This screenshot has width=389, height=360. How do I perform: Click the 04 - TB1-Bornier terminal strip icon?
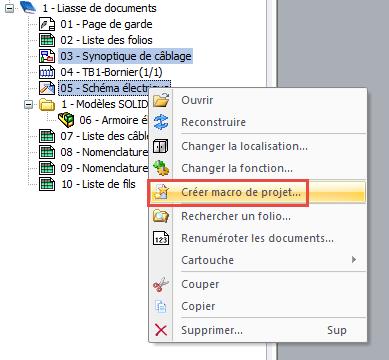coord(47,72)
